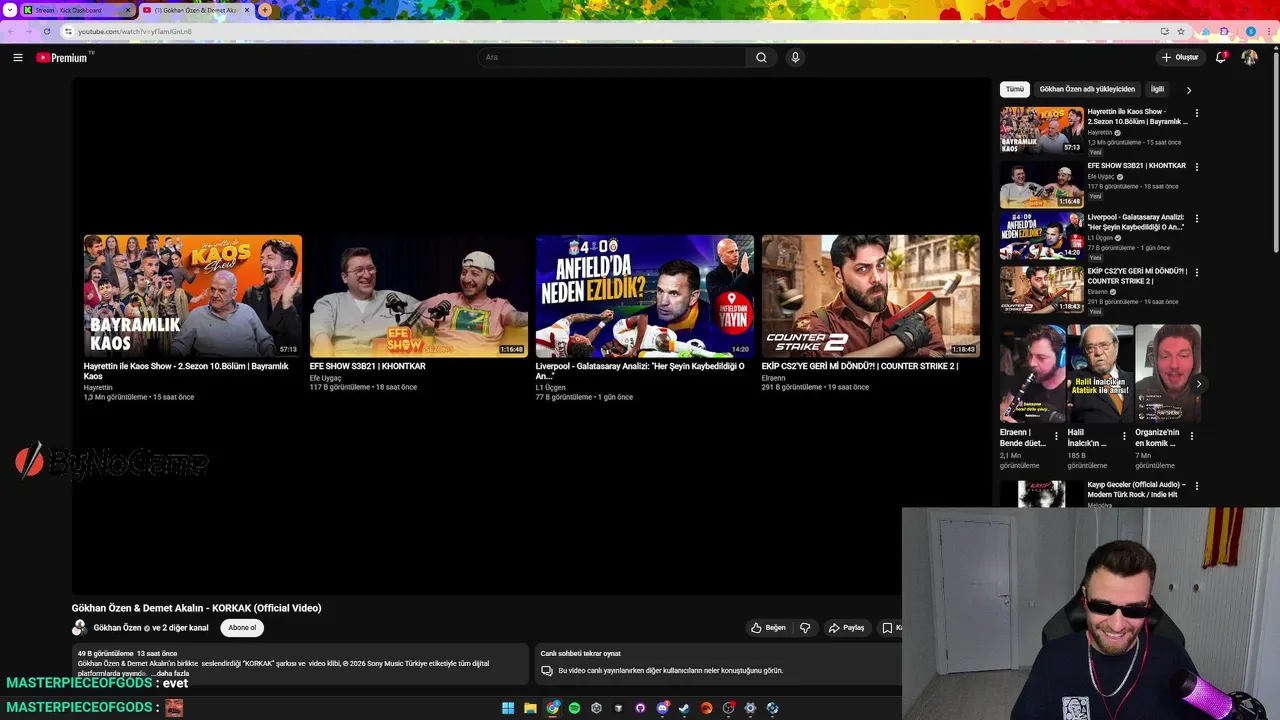Open Bayramlık Kaos end-screen thumbnail

click(193, 296)
